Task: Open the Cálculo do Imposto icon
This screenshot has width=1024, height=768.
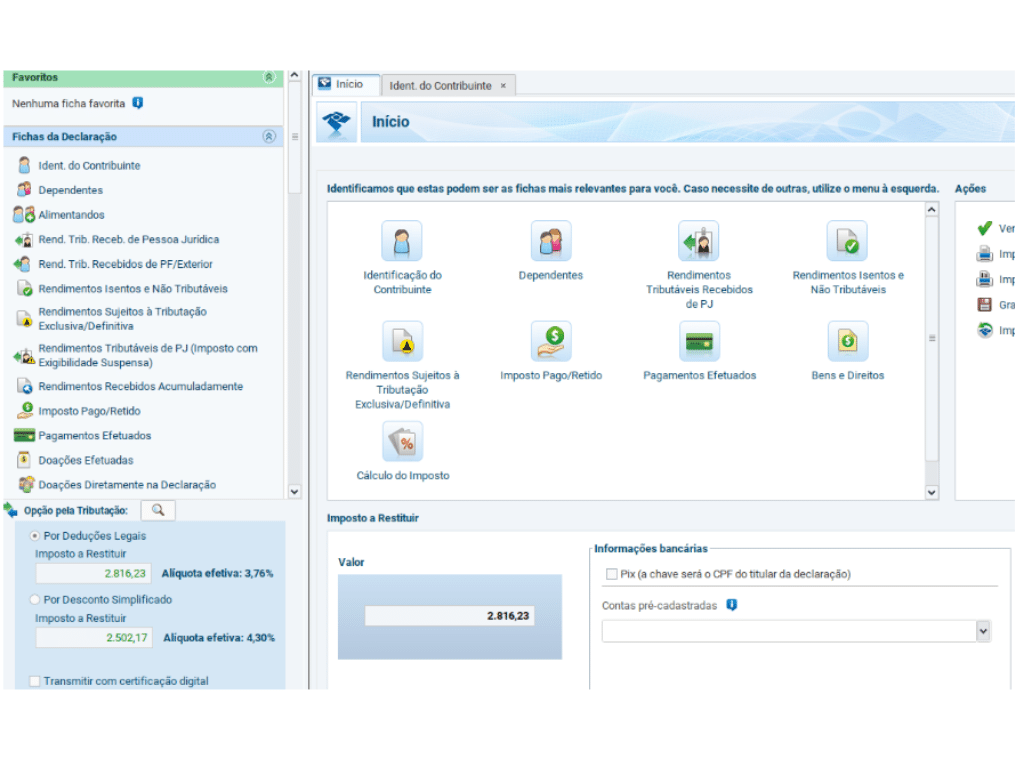Action: (402, 442)
